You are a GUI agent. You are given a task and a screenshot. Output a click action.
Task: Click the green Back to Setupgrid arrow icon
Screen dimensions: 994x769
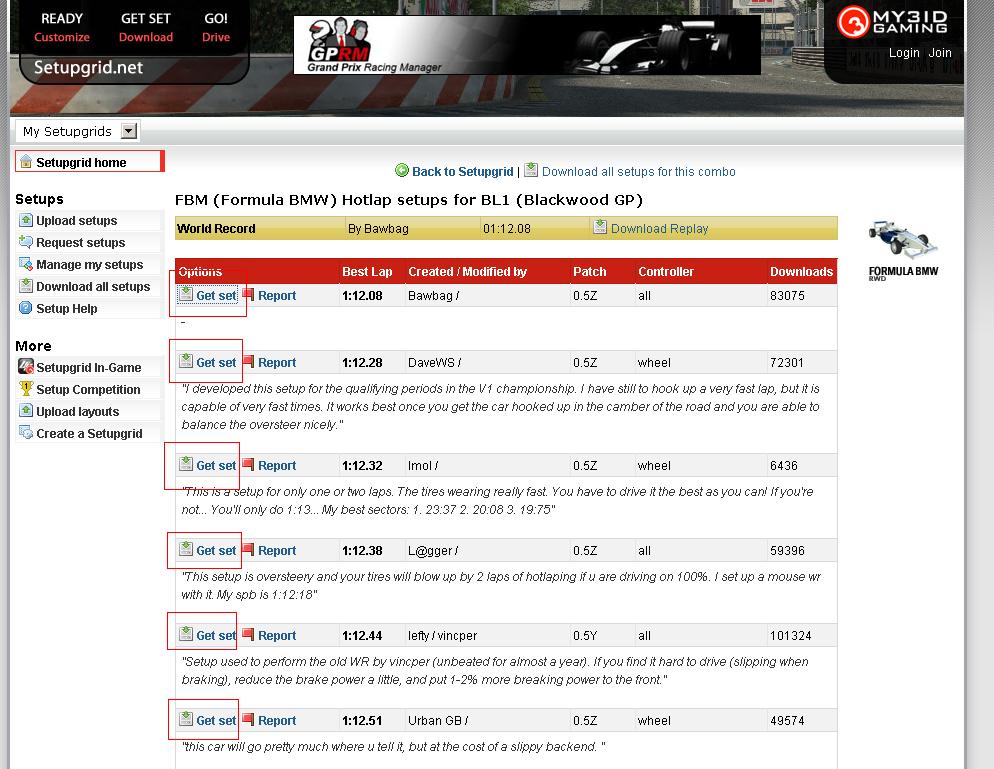[x=402, y=171]
